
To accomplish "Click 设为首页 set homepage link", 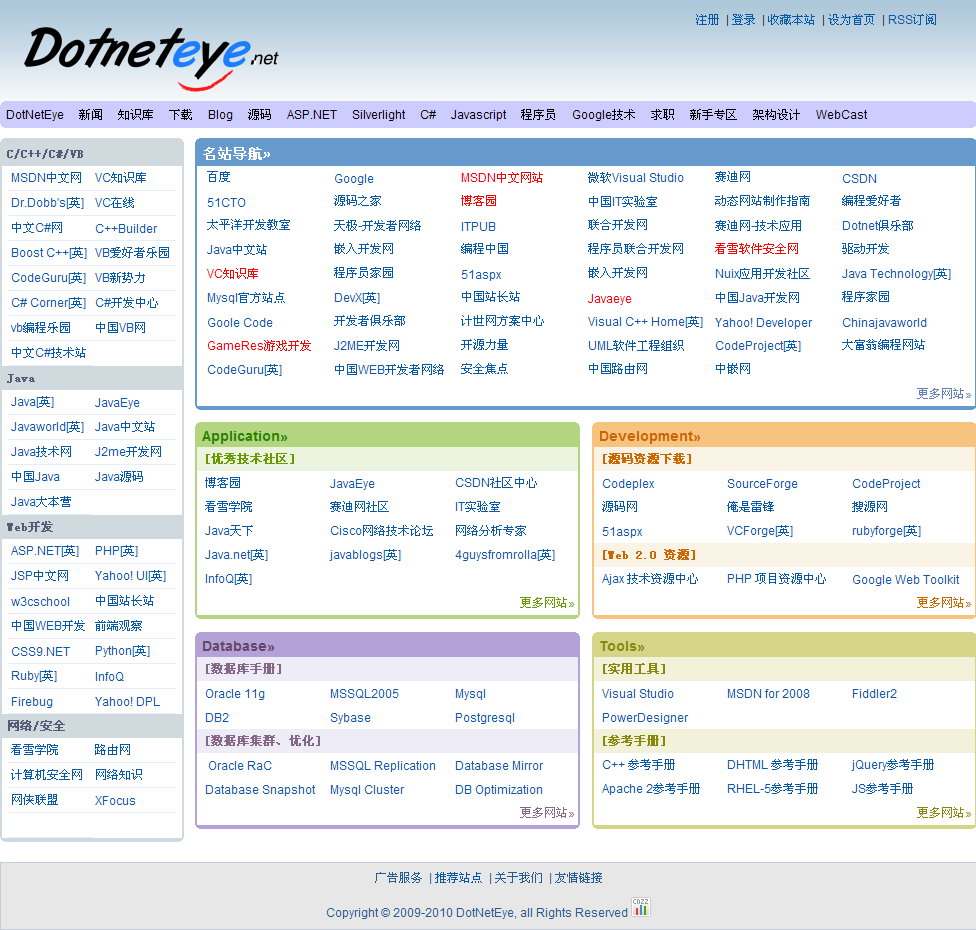I will click(x=851, y=20).
